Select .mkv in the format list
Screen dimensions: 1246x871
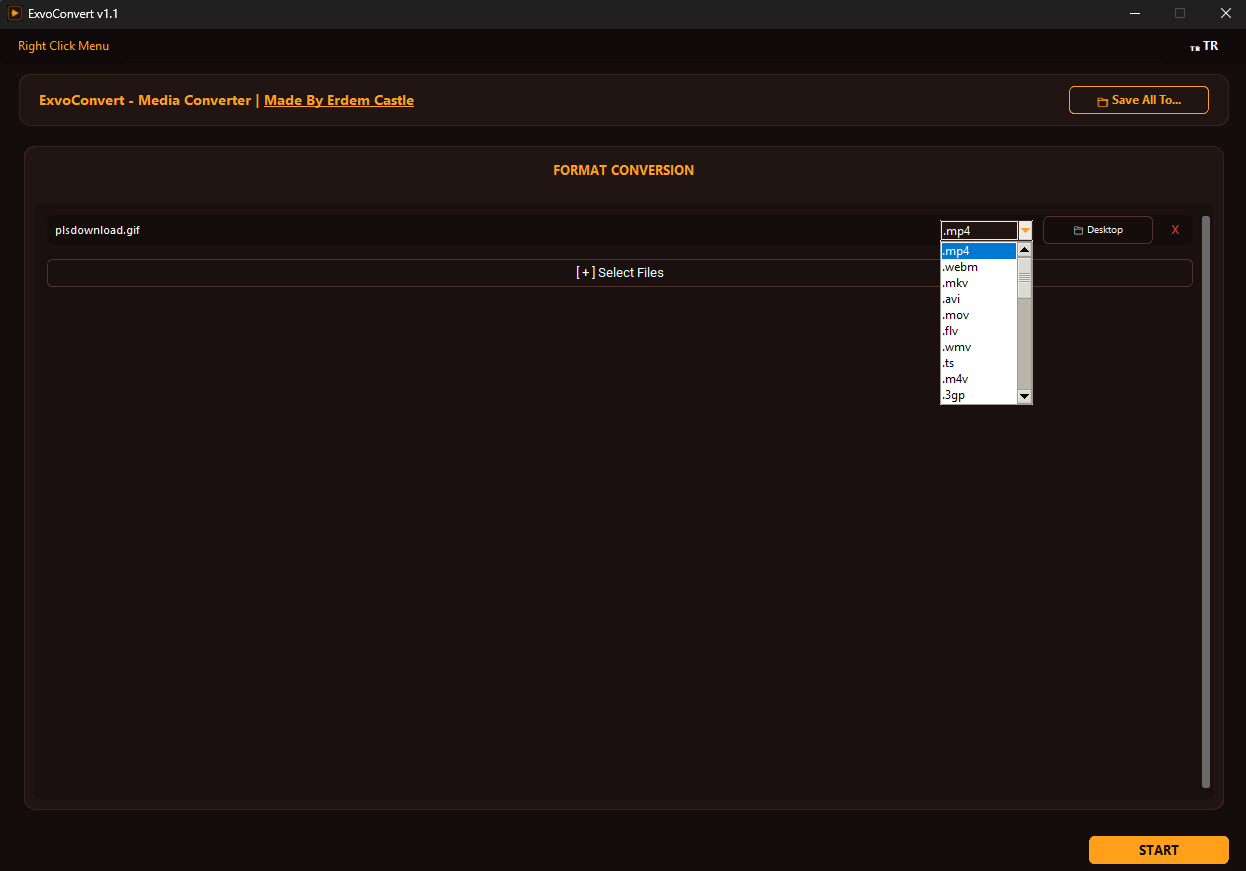(x=979, y=283)
